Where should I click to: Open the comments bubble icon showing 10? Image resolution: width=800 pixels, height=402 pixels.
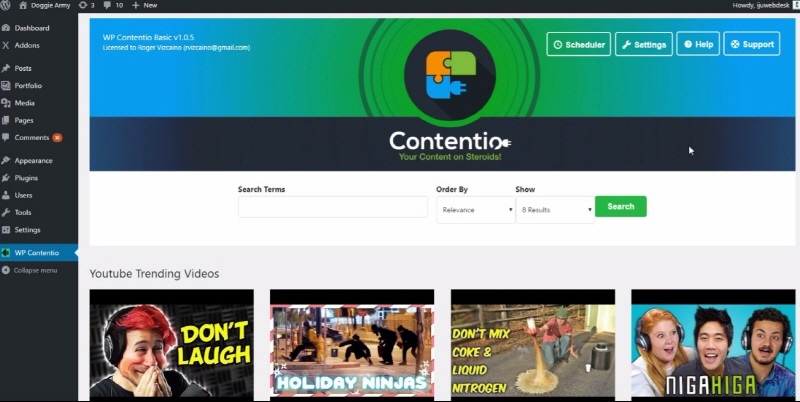coord(107,5)
